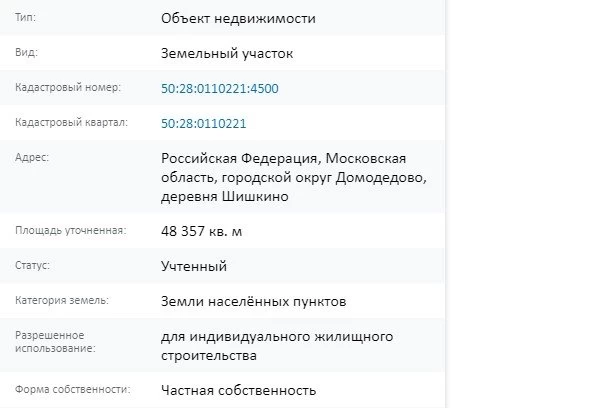Open cadastral number link 50:28:0110221:4500
Screen dimensions: 605x408
219,89
